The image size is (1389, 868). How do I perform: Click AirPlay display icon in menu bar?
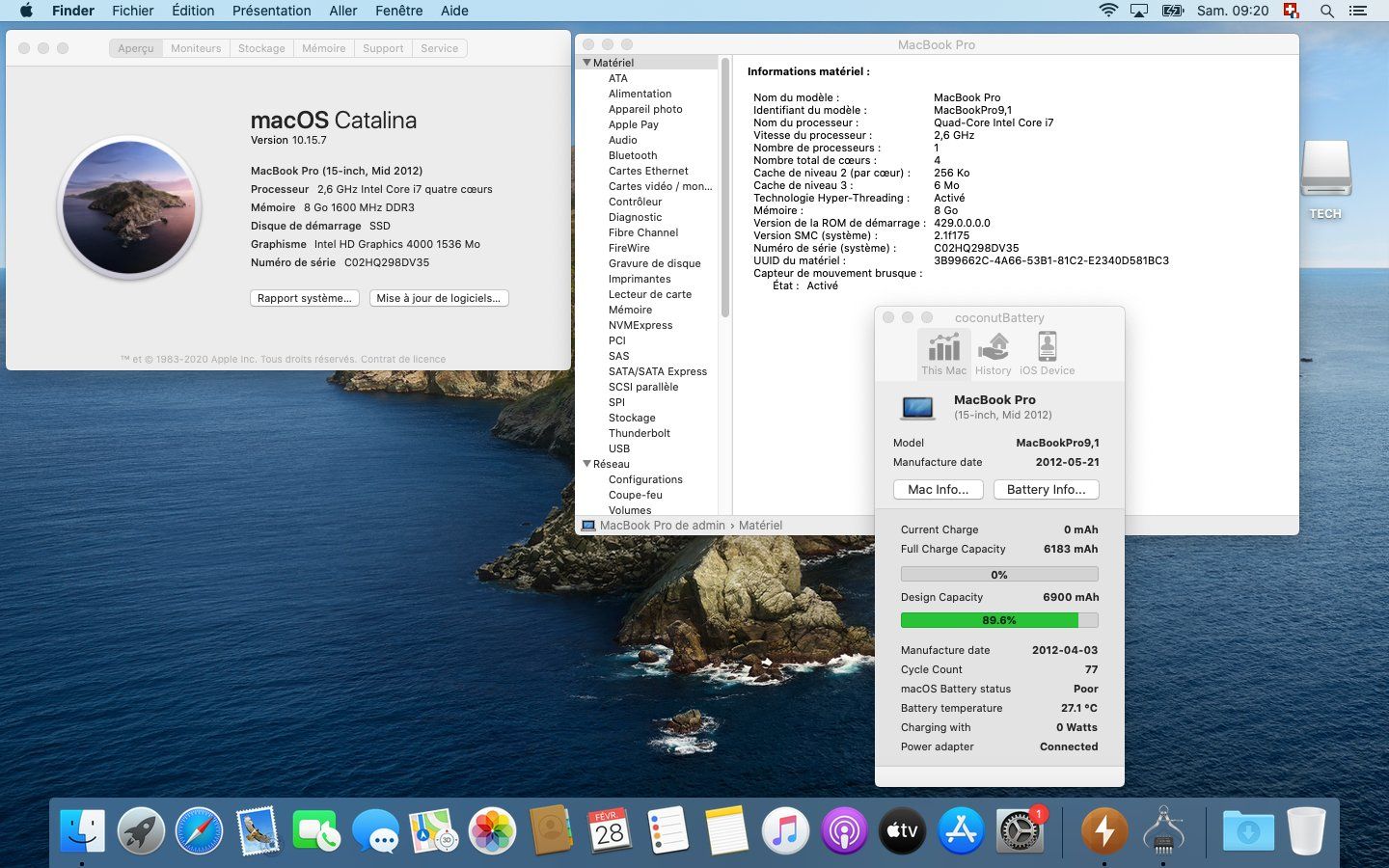pyautogui.click(x=1140, y=11)
